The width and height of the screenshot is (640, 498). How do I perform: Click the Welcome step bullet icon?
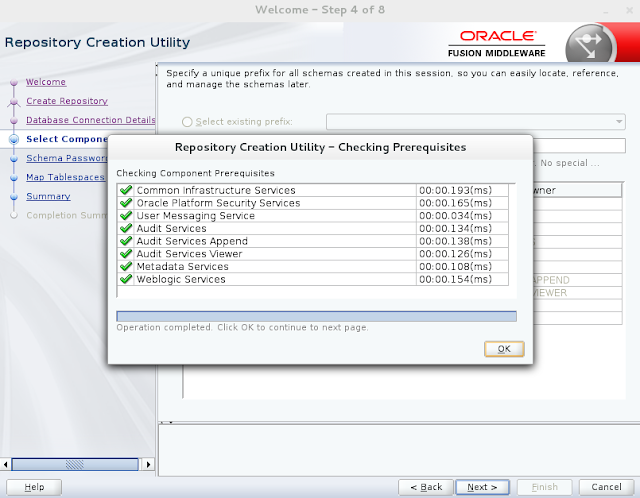[x=14, y=82]
